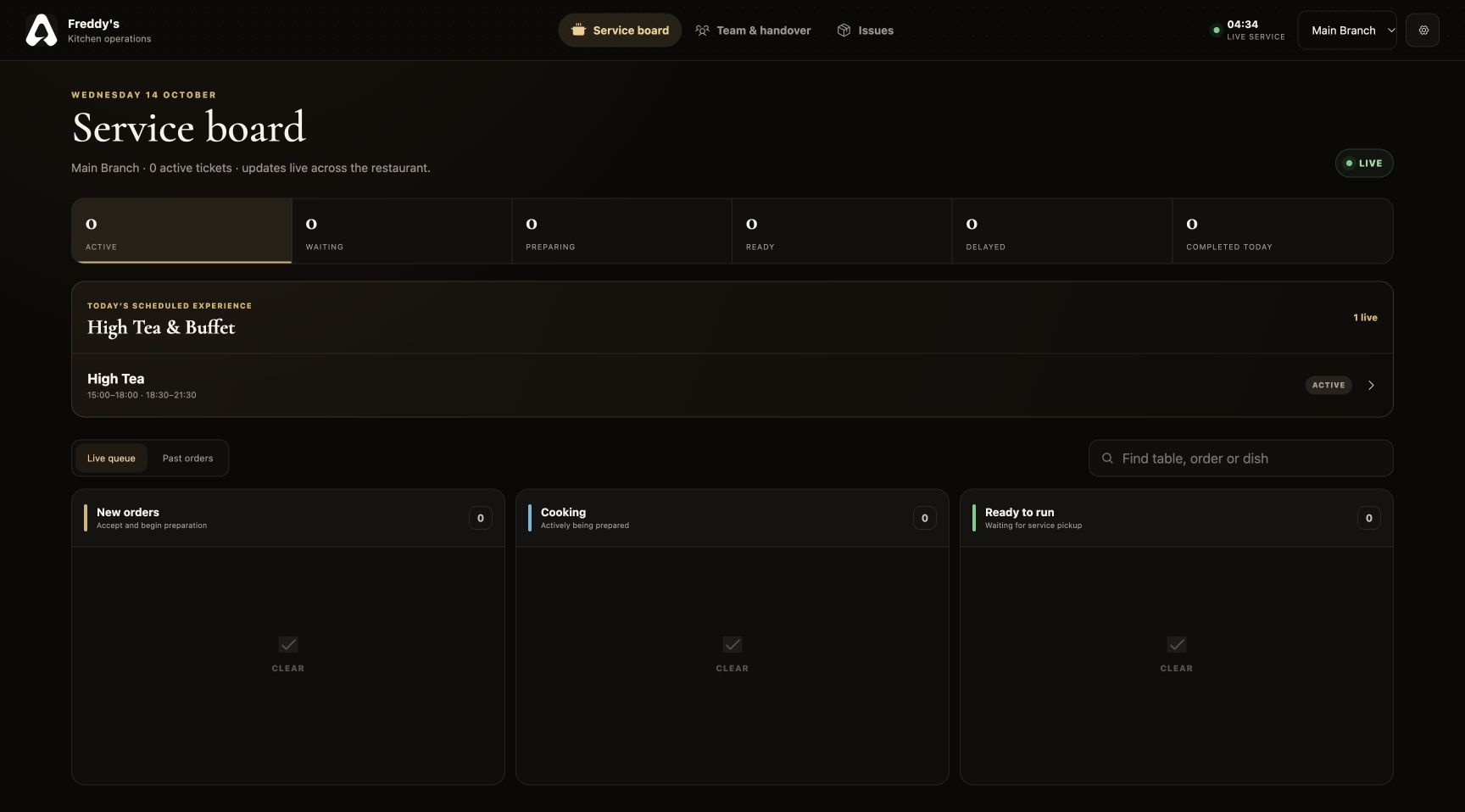This screenshot has height=812, width=1465.
Task: Click the High Tea & Buffet heading
Action: (161, 327)
